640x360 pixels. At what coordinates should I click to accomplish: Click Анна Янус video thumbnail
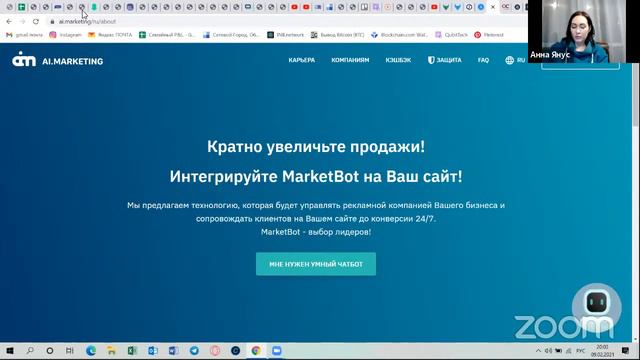583,31
